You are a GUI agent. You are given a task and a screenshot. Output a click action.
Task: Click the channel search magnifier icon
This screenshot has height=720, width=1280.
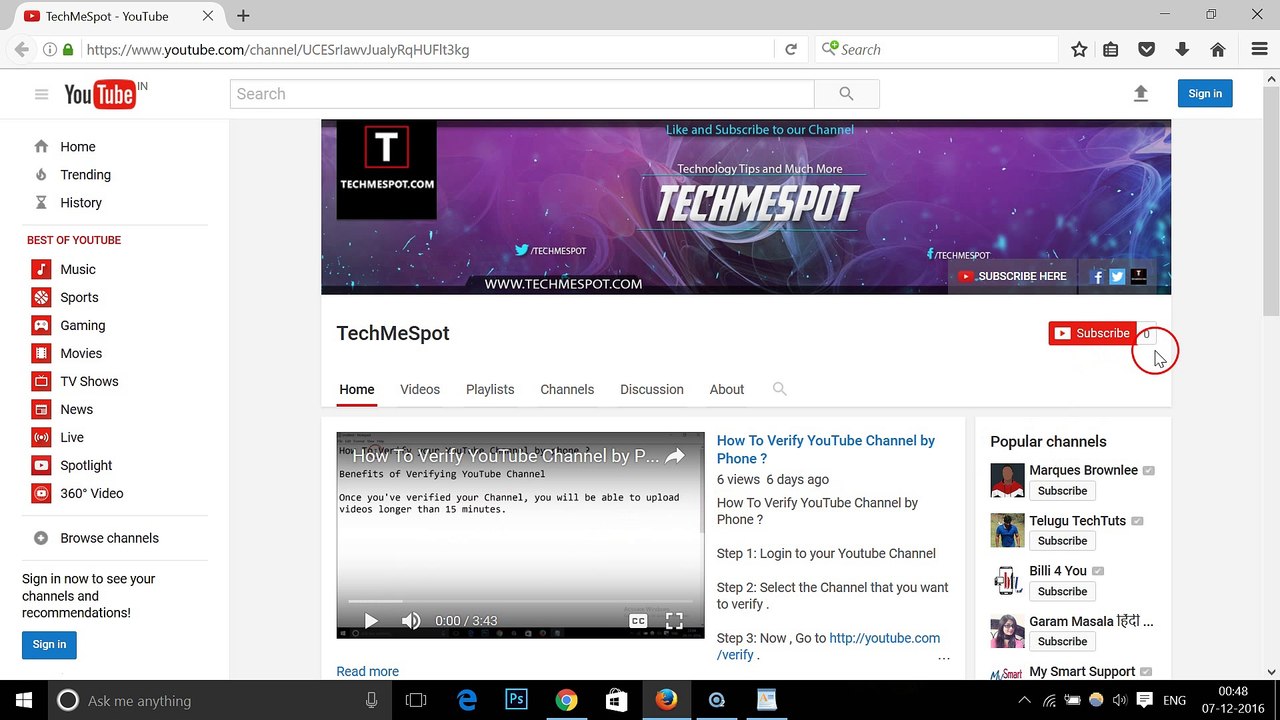[x=780, y=389]
